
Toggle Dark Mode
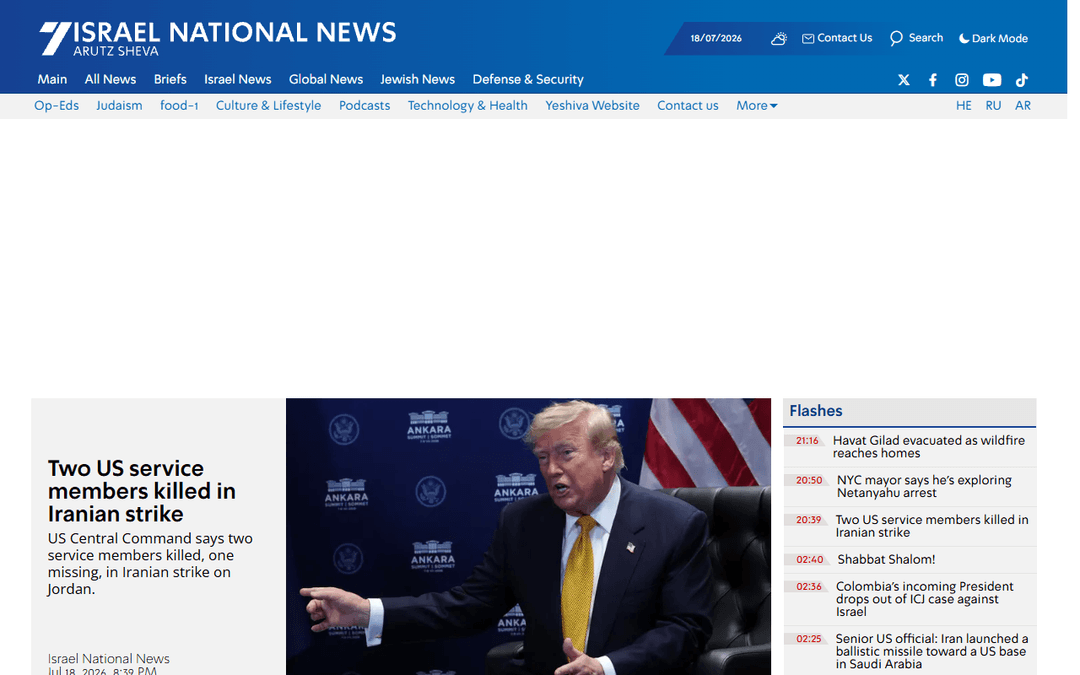click(x=993, y=39)
